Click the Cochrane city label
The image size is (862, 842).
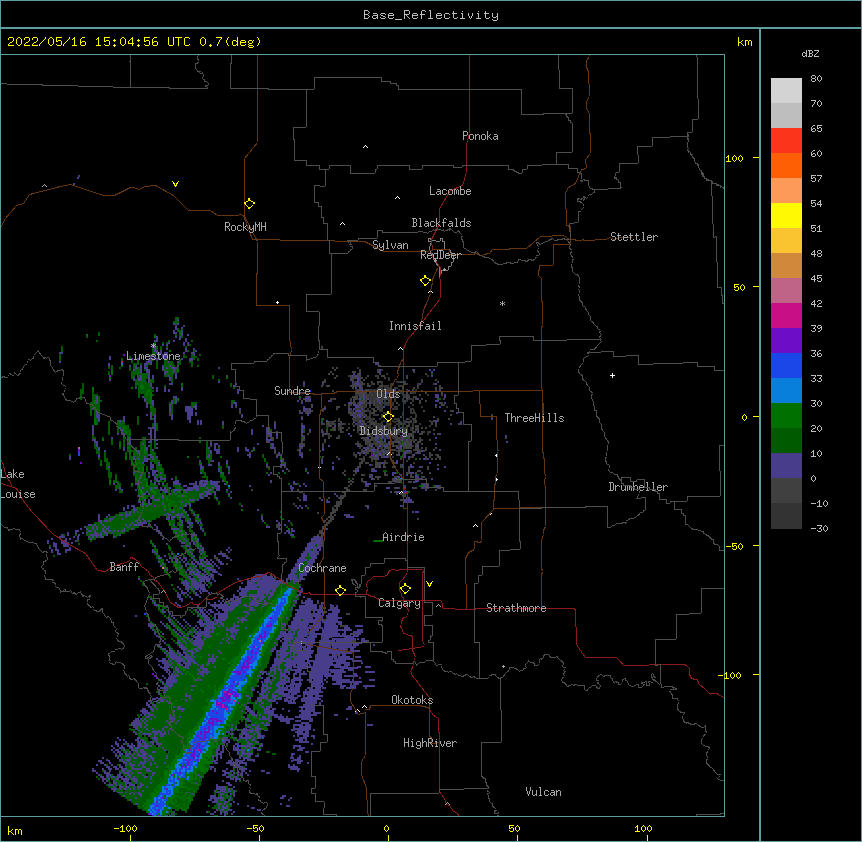[322, 568]
